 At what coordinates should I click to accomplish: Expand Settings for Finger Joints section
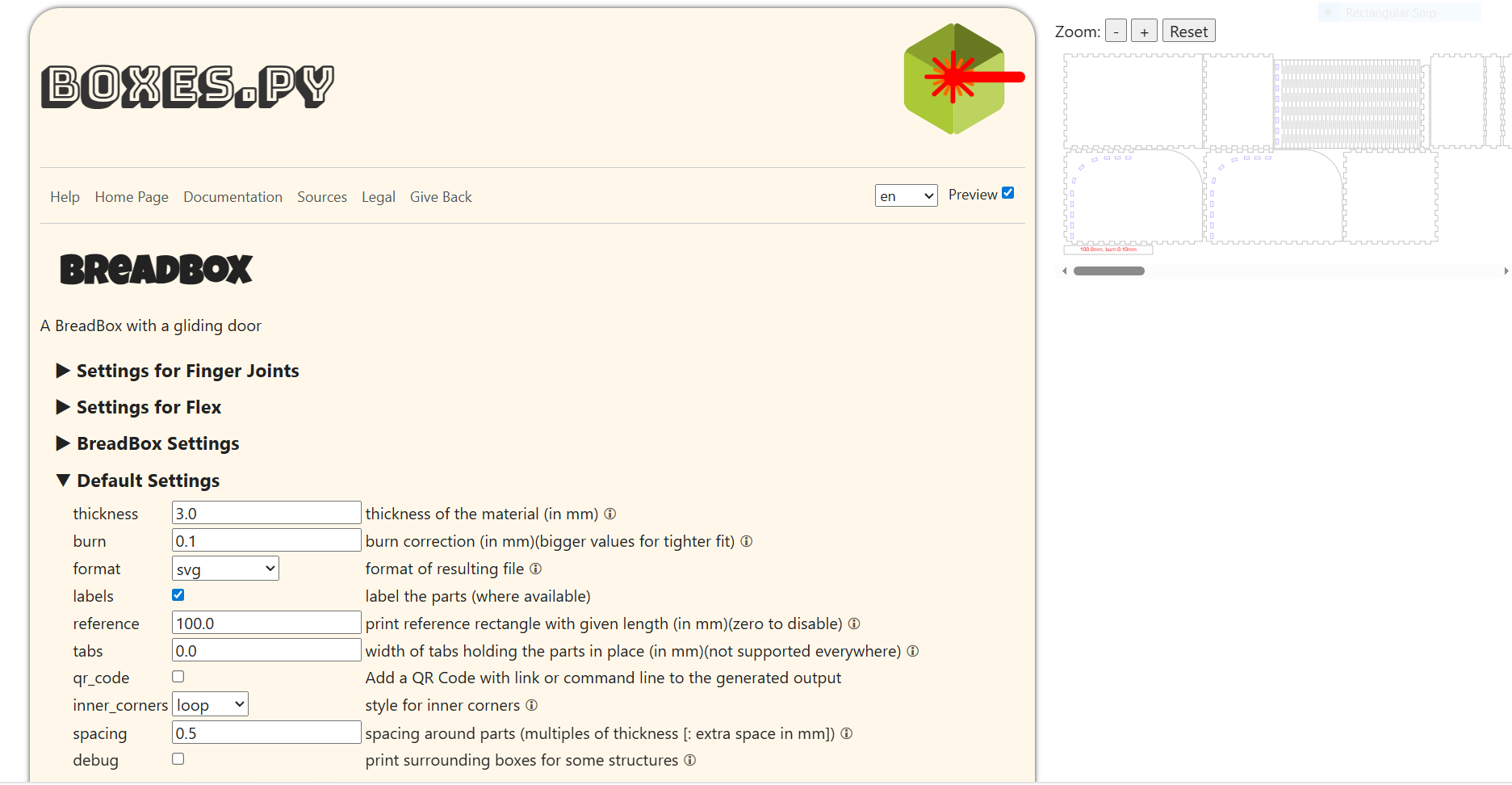click(187, 371)
